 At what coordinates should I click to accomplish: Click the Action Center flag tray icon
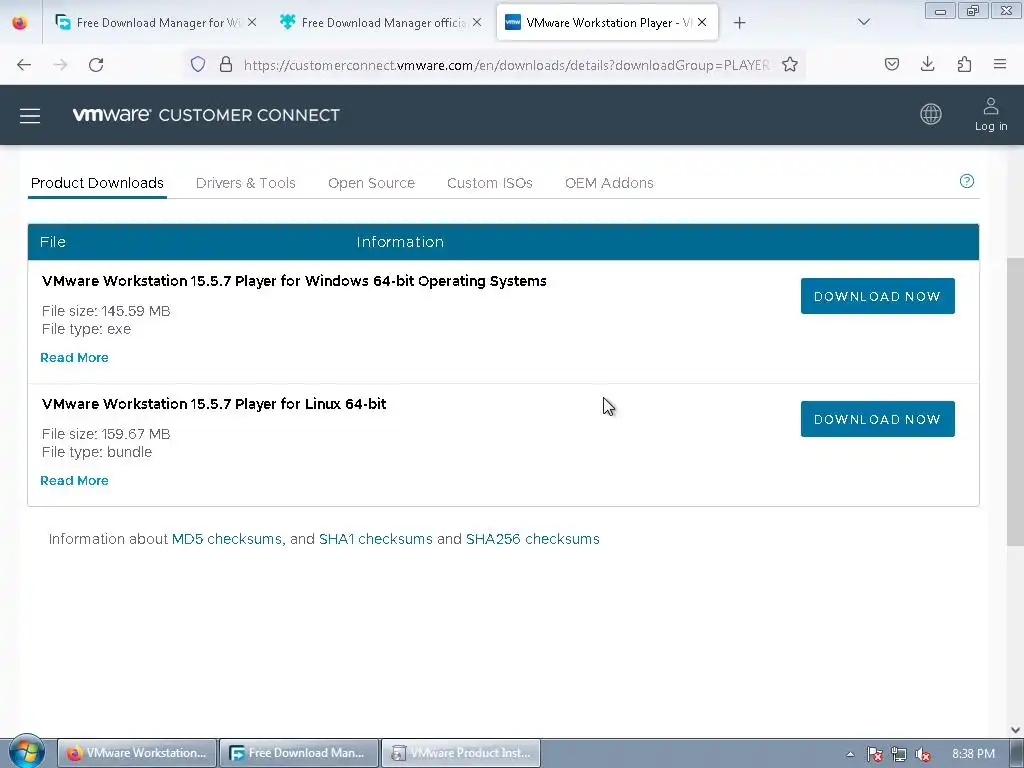[x=874, y=754]
